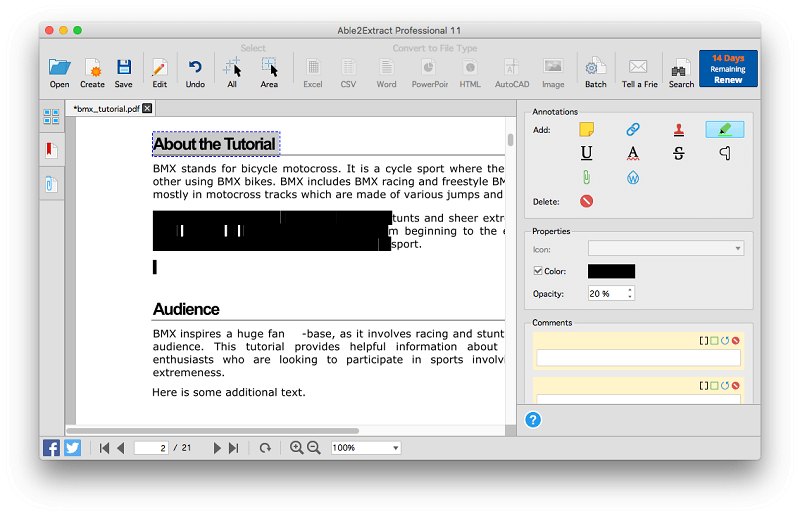Add a strikethrough annotation
800x516 pixels.
[679, 153]
